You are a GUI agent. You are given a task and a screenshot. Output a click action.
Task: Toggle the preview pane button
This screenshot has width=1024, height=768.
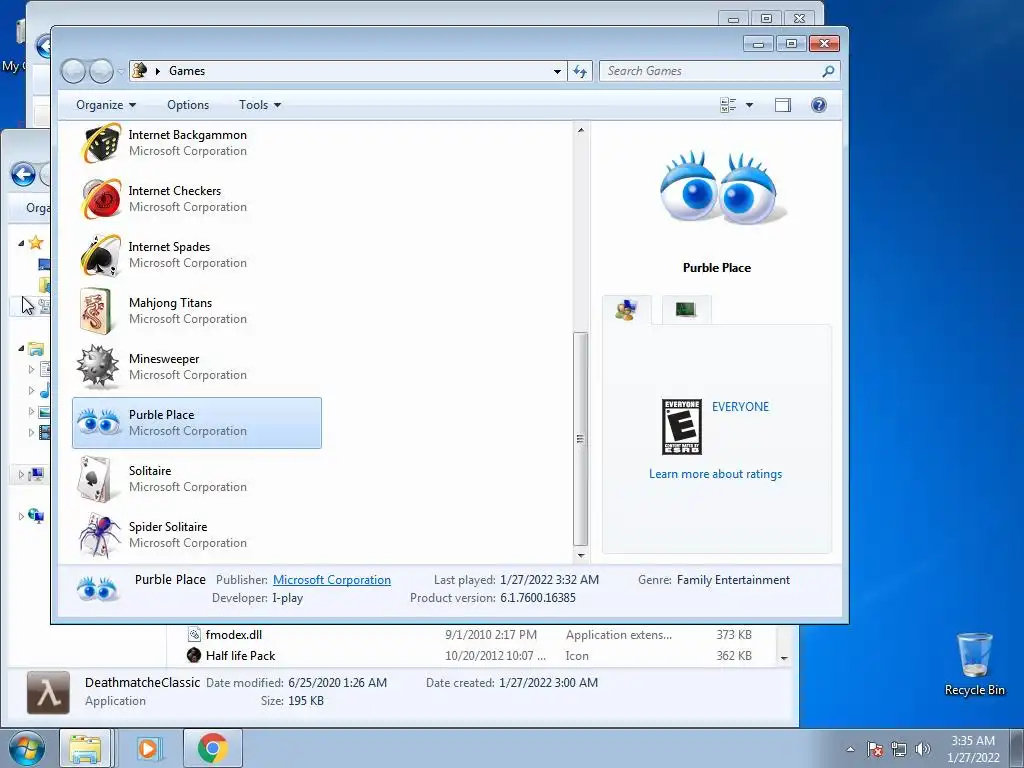click(x=782, y=104)
